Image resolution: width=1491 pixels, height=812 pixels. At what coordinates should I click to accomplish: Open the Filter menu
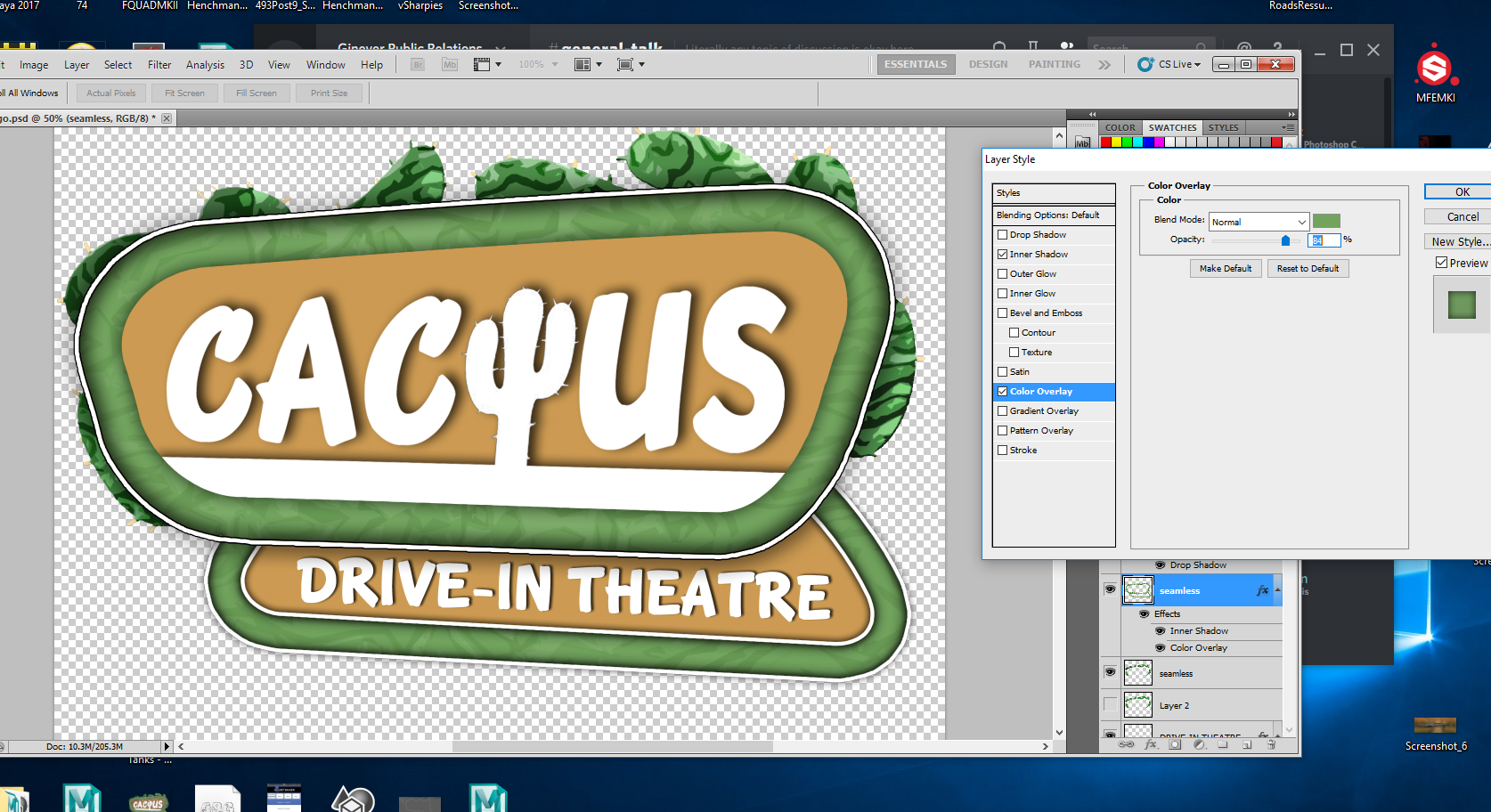[159, 64]
